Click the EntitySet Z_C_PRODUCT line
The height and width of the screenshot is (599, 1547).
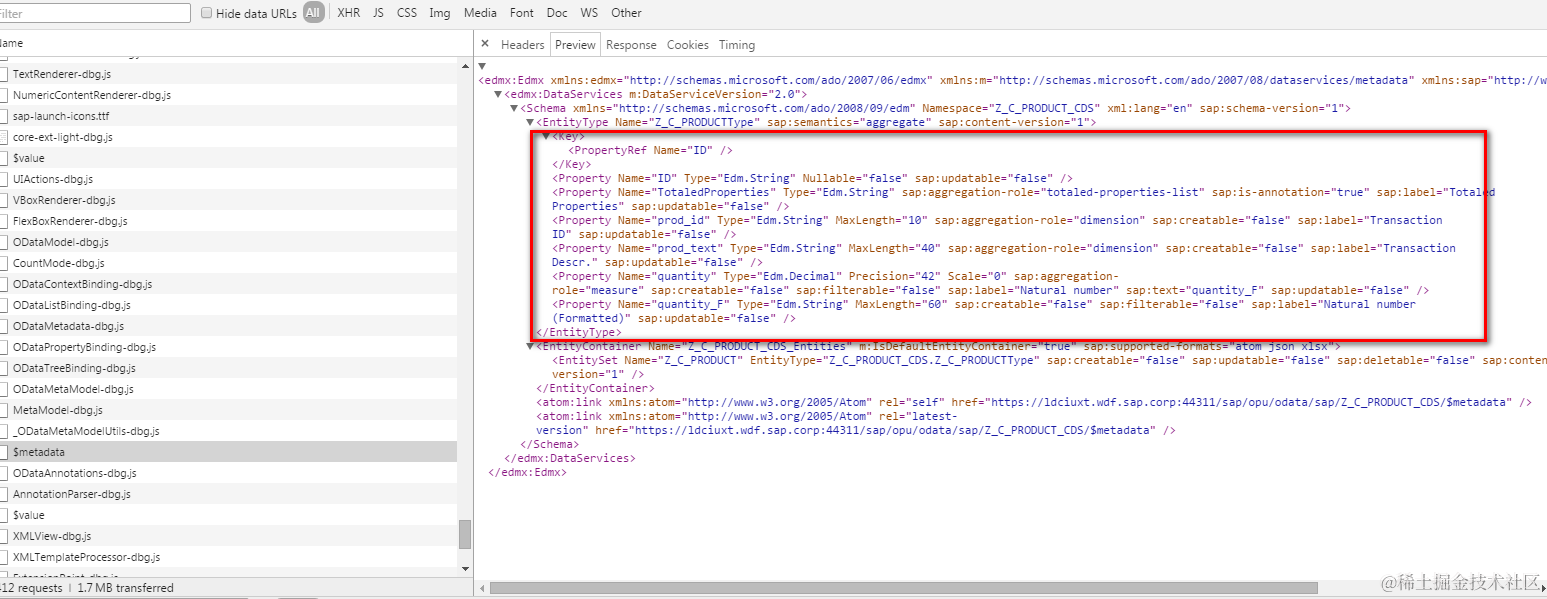click(1049, 367)
